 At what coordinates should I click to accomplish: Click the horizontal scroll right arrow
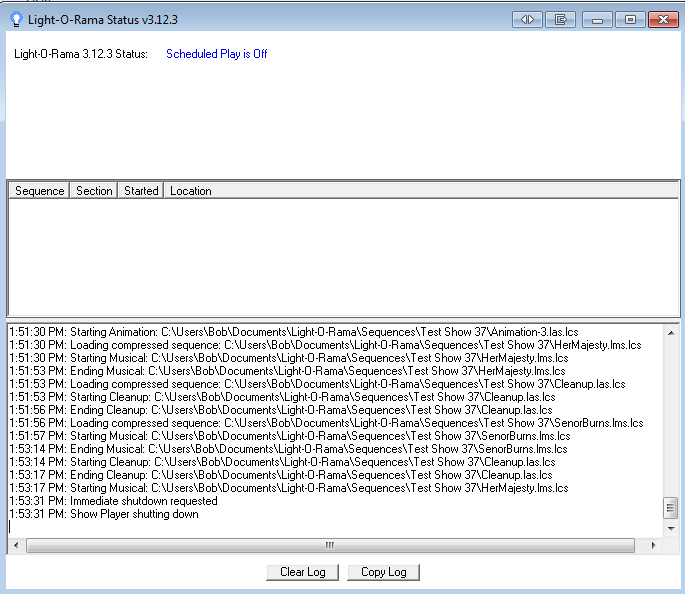[654, 545]
